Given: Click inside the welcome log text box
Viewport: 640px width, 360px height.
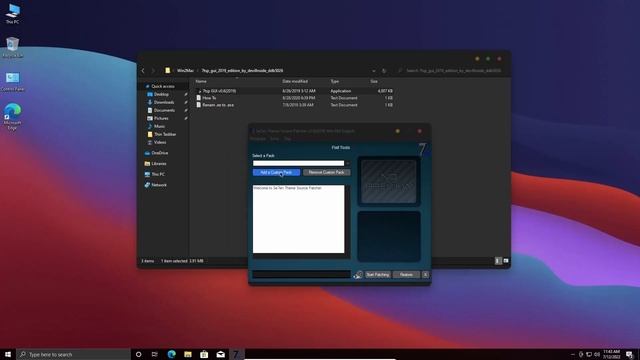Looking at the screenshot, I should click(298, 219).
